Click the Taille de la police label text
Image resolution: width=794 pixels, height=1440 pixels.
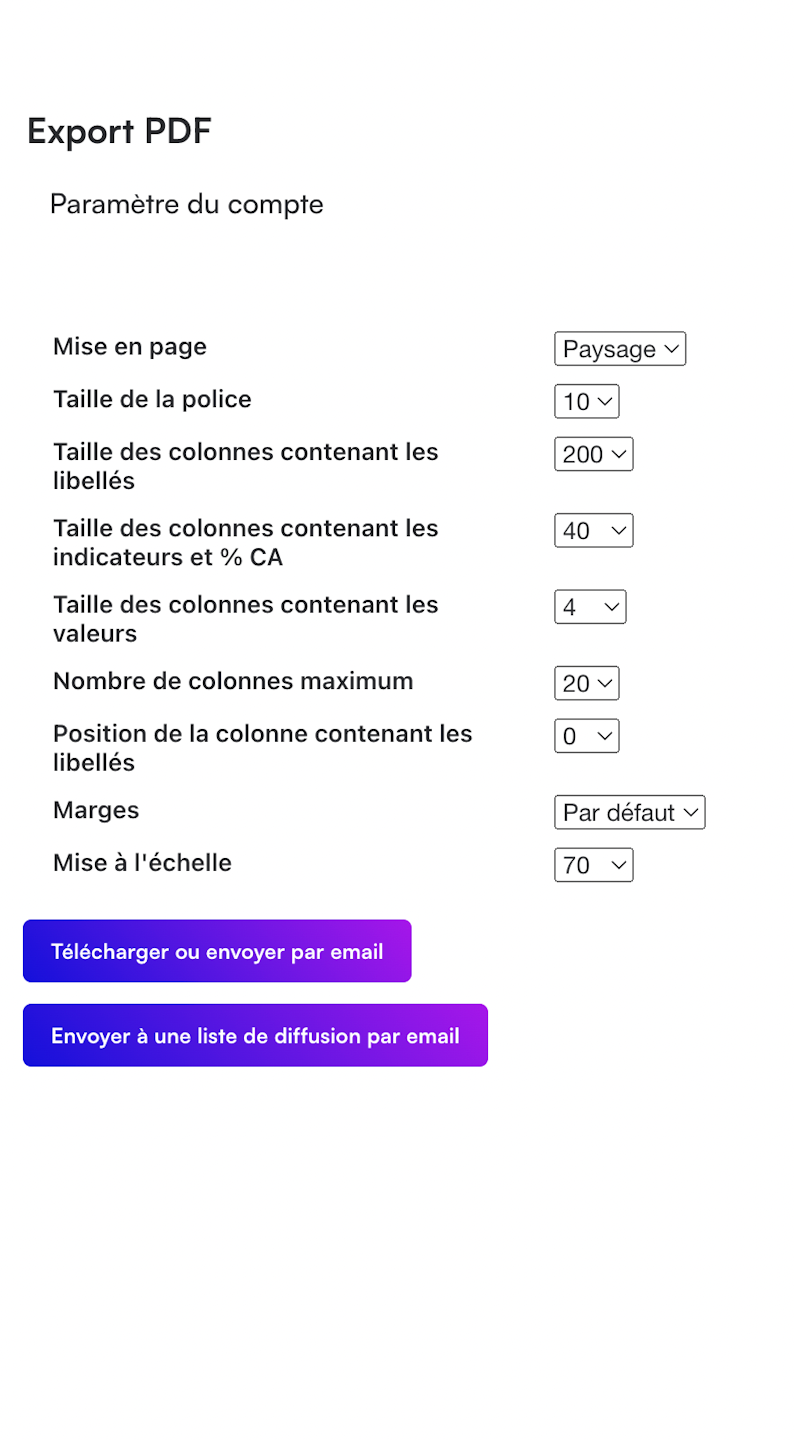click(152, 400)
